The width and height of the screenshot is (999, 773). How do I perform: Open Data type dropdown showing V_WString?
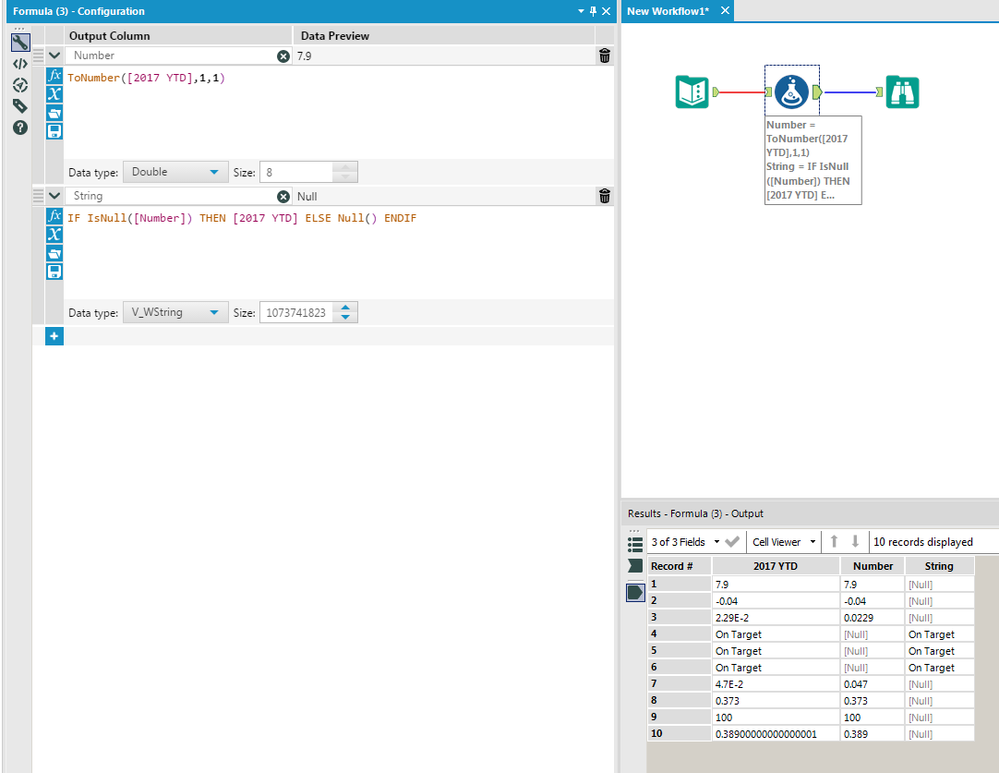pos(175,312)
